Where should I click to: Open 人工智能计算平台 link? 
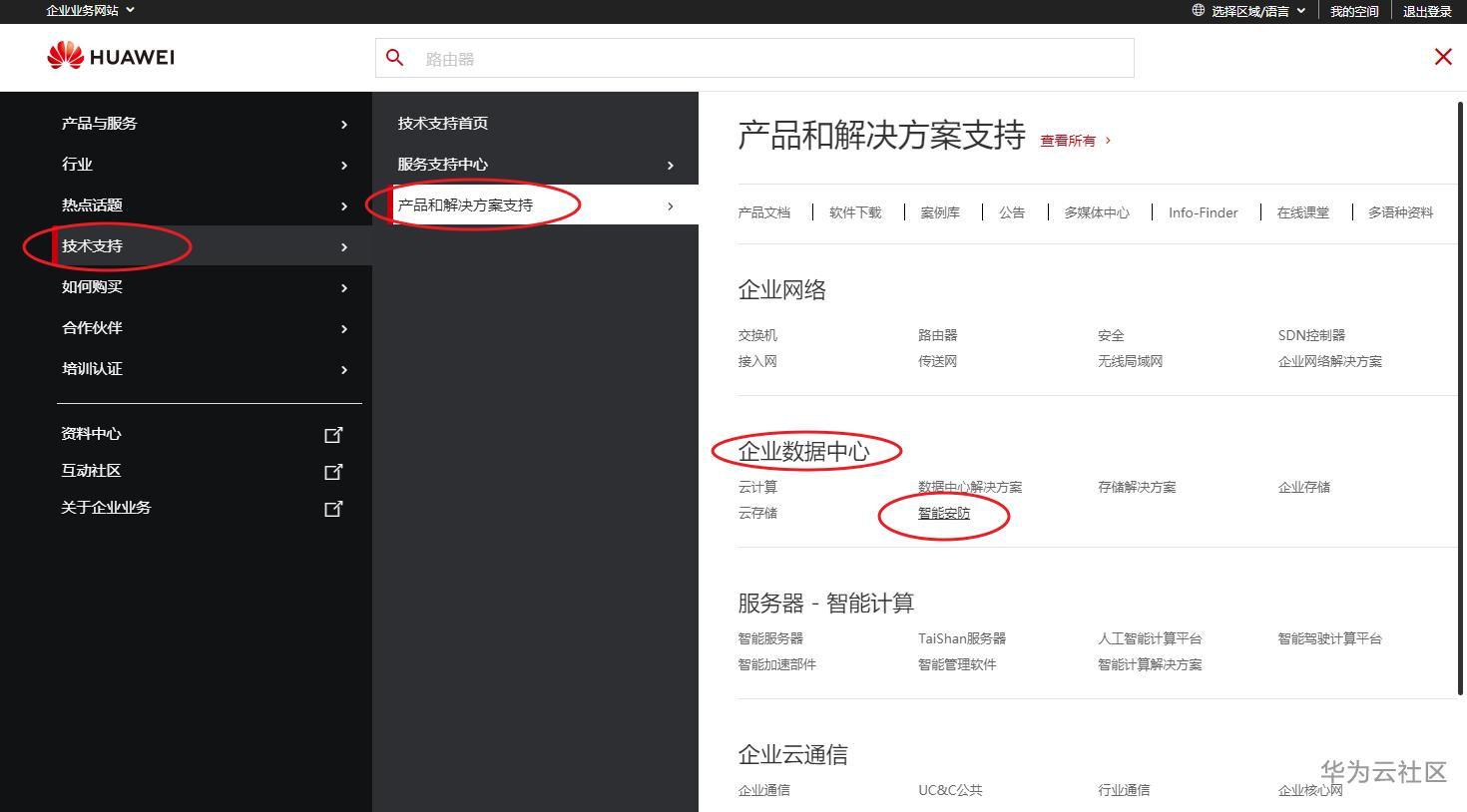(1150, 638)
